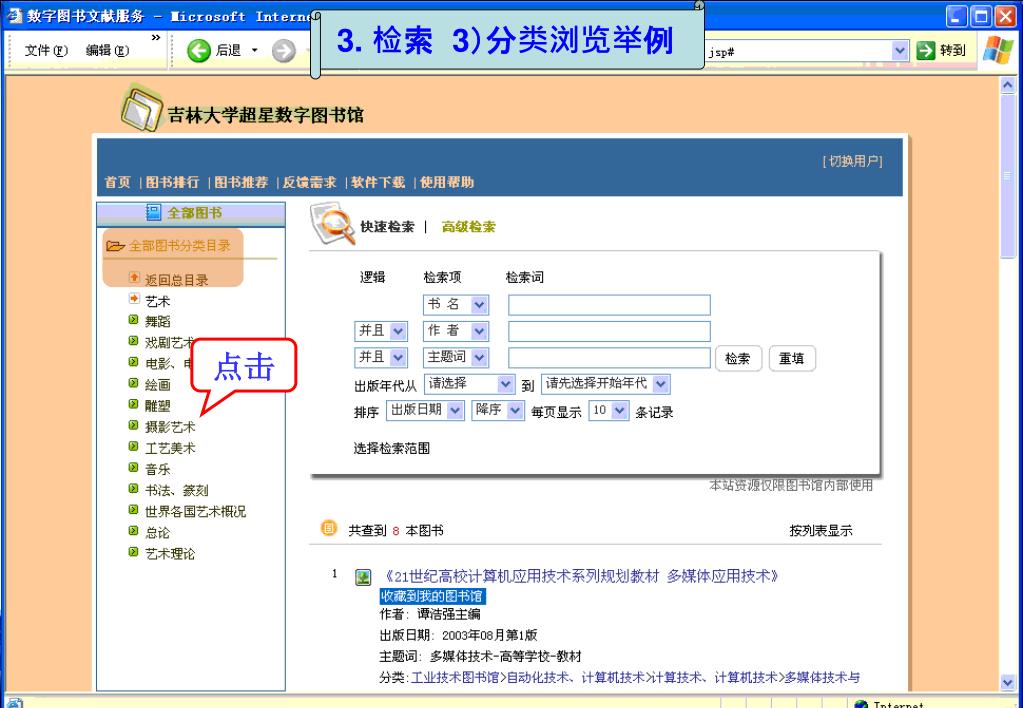
Task: Open the 作者 search field dropdown
Action: click(x=480, y=331)
